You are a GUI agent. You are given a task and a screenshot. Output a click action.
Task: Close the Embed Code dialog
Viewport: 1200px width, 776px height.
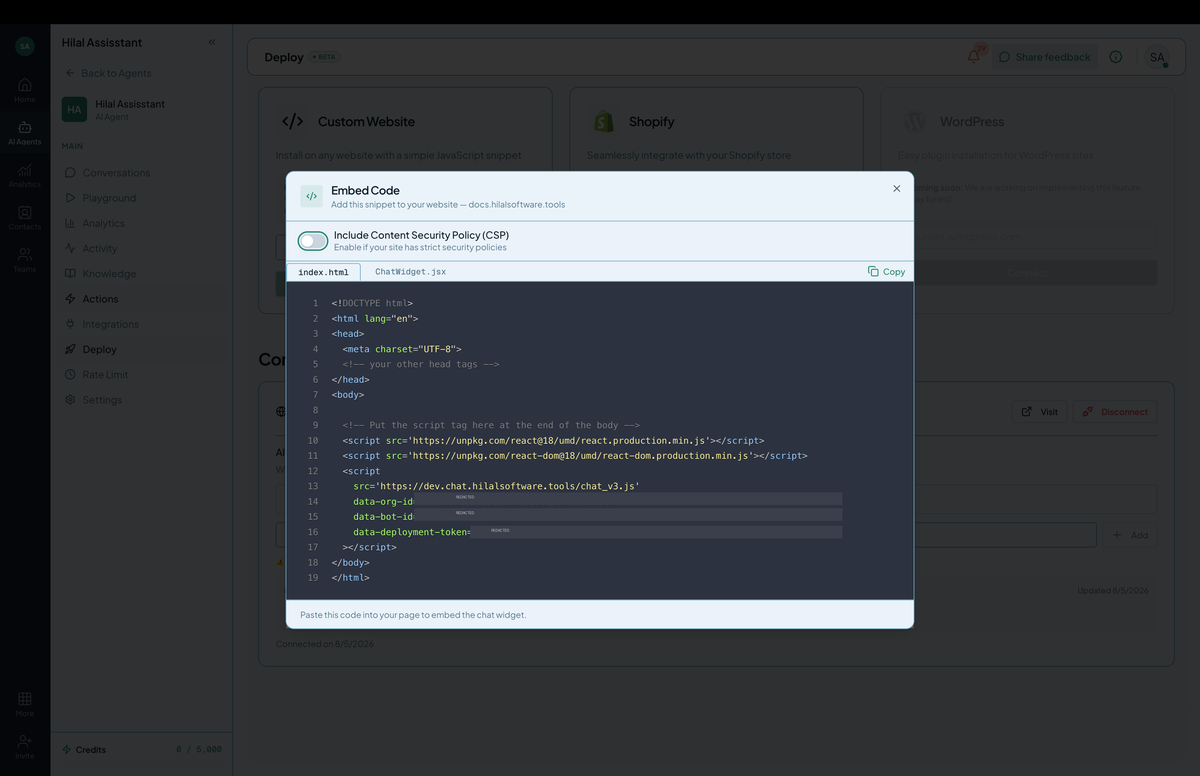coord(896,188)
